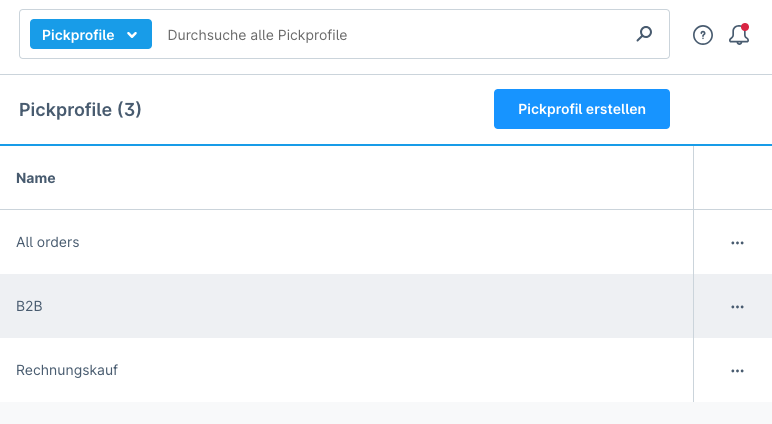Open the B2B row's three-dot menu
The width and height of the screenshot is (772, 424).
737,307
